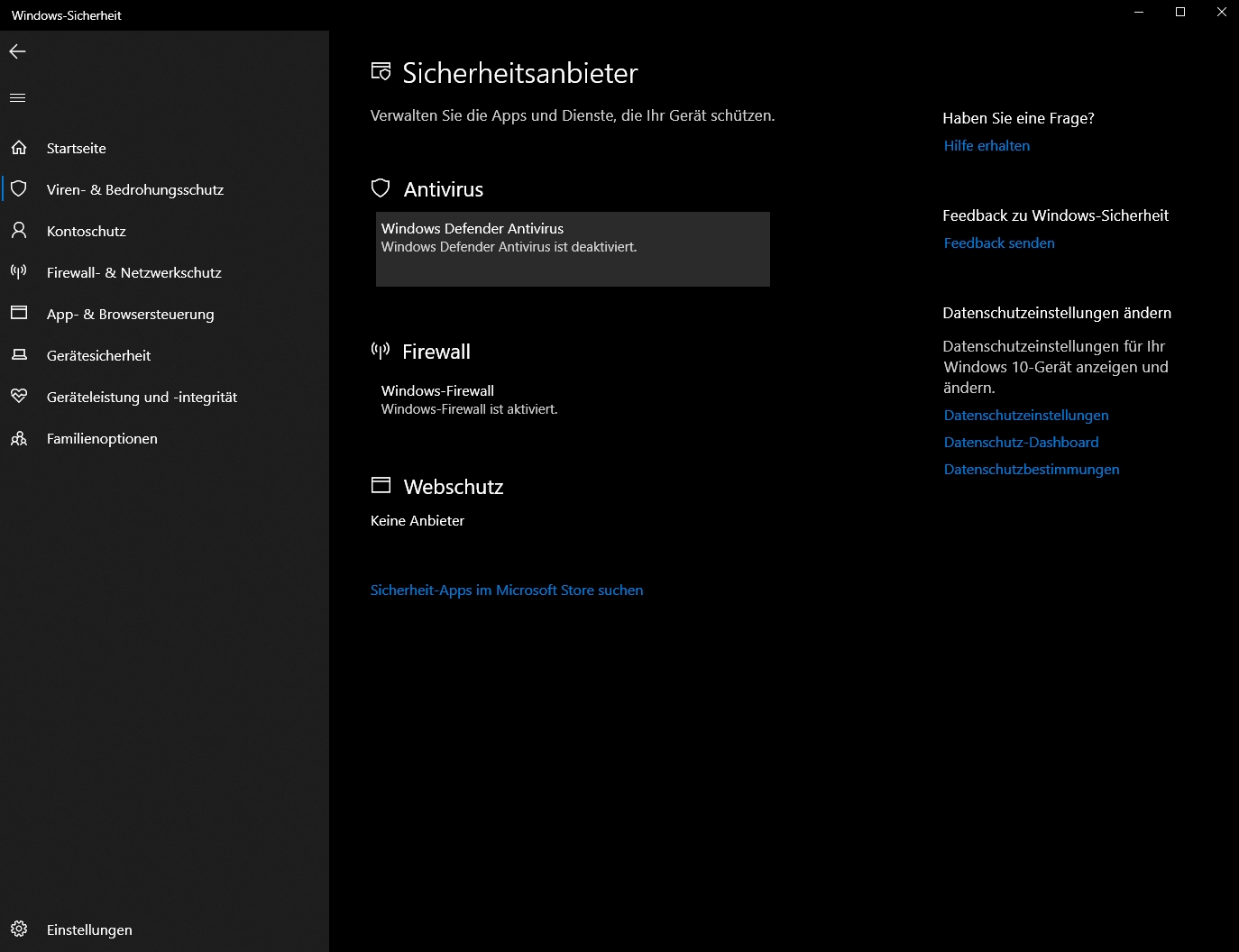The width and height of the screenshot is (1239, 952).
Task: Click the Sicherheitsanbieter page title
Action: click(520, 73)
